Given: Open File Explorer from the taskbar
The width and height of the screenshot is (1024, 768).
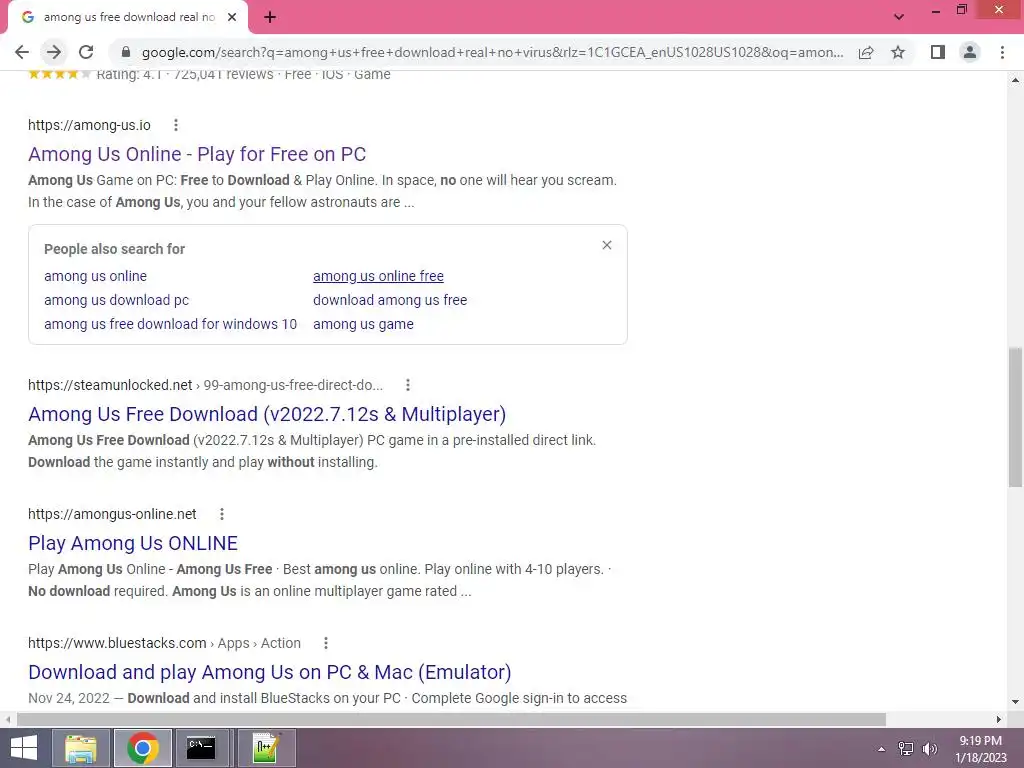Looking at the screenshot, I should pyautogui.click(x=80, y=748).
